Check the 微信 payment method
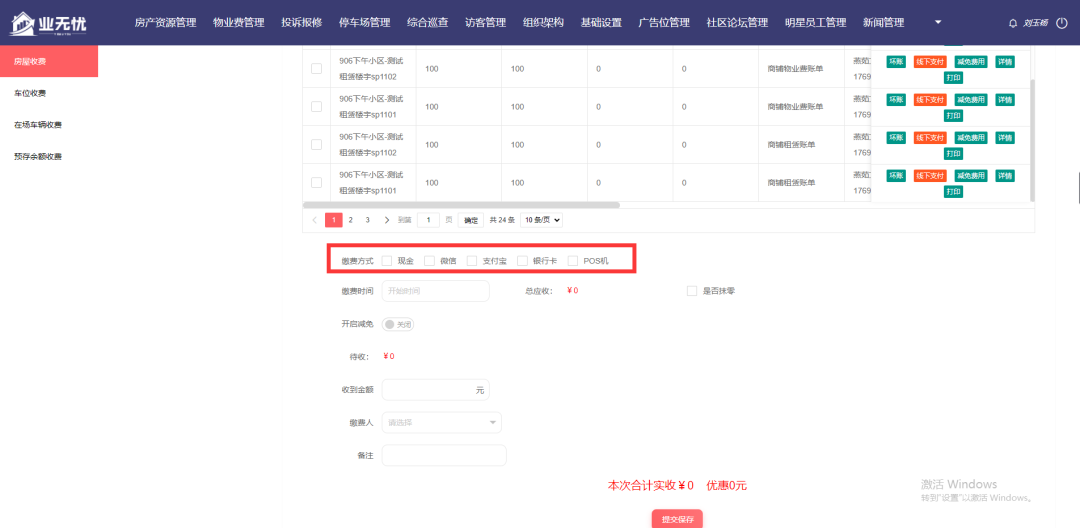Viewport: 1080px width, 528px height. 429,261
